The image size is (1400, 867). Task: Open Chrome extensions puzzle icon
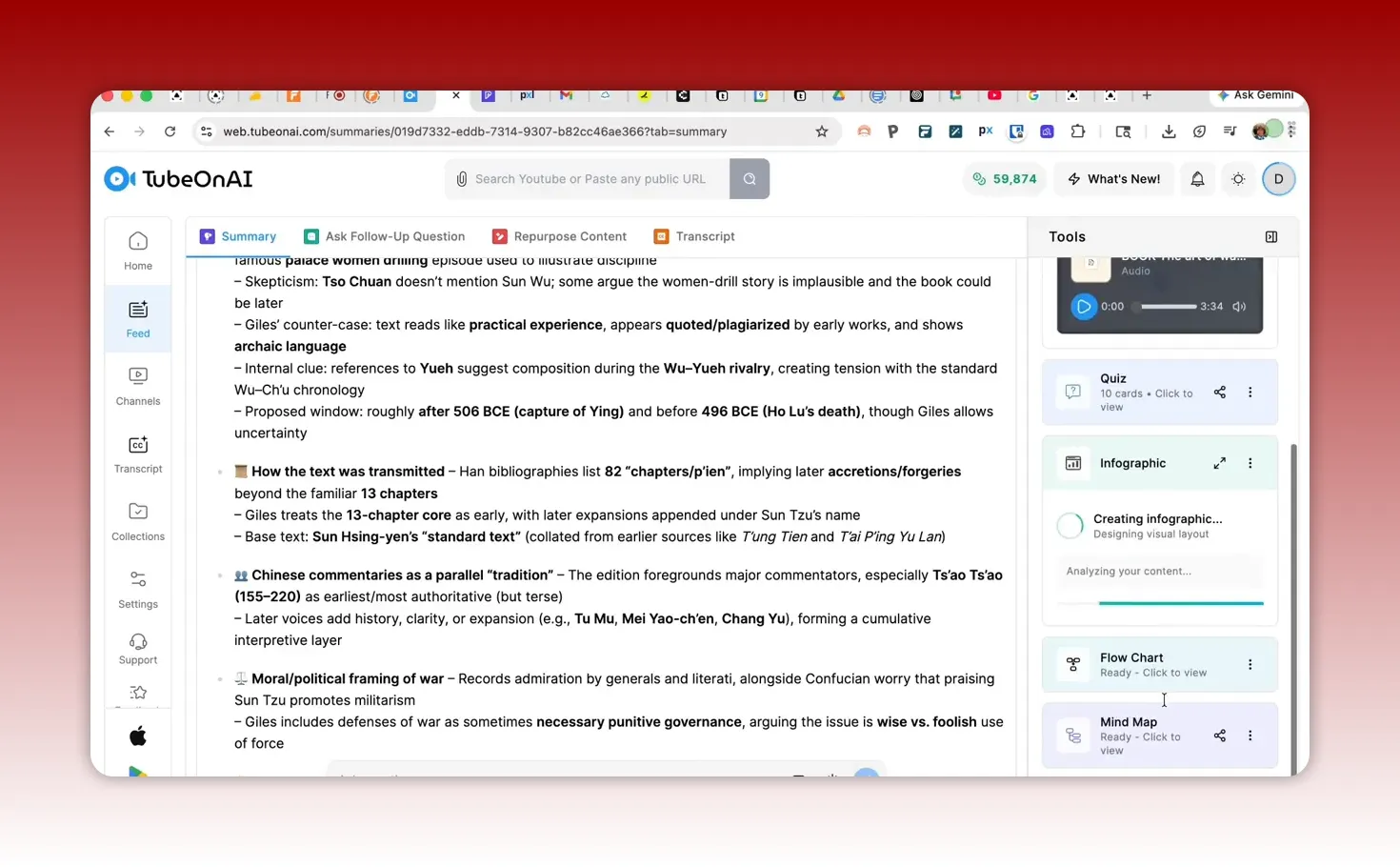[x=1077, y=131]
